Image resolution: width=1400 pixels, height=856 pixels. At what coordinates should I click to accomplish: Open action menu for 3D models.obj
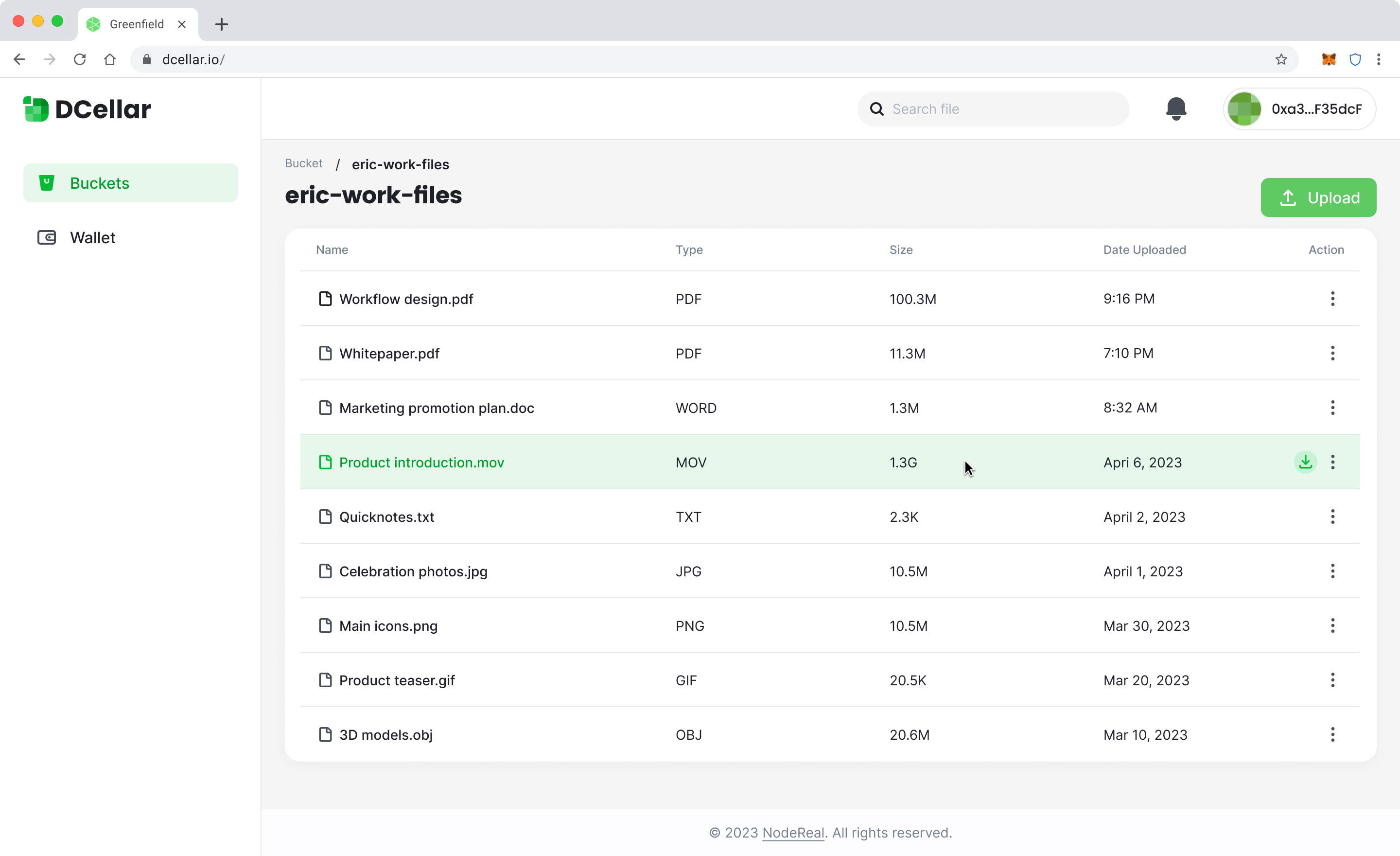(x=1332, y=734)
